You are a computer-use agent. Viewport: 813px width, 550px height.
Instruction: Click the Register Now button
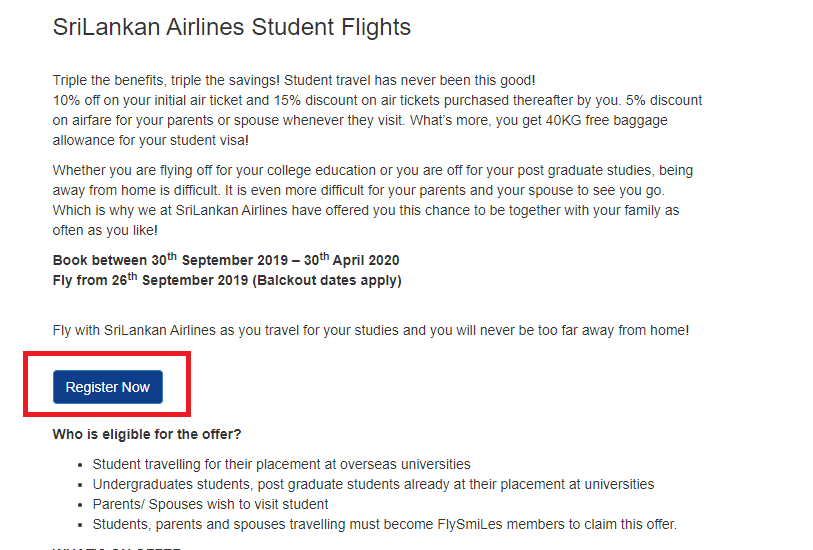(x=107, y=387)
